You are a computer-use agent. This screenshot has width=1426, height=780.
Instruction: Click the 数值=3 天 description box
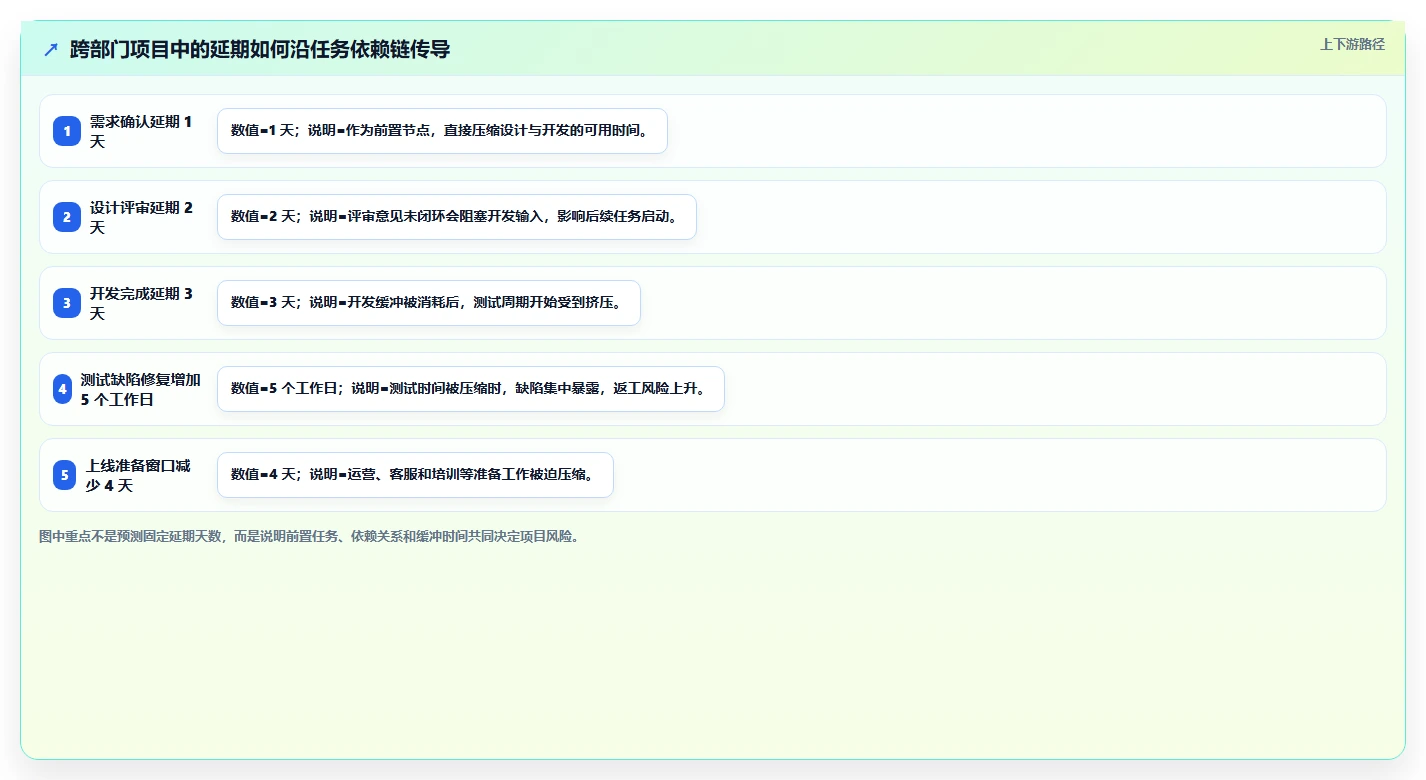(428, 303)
